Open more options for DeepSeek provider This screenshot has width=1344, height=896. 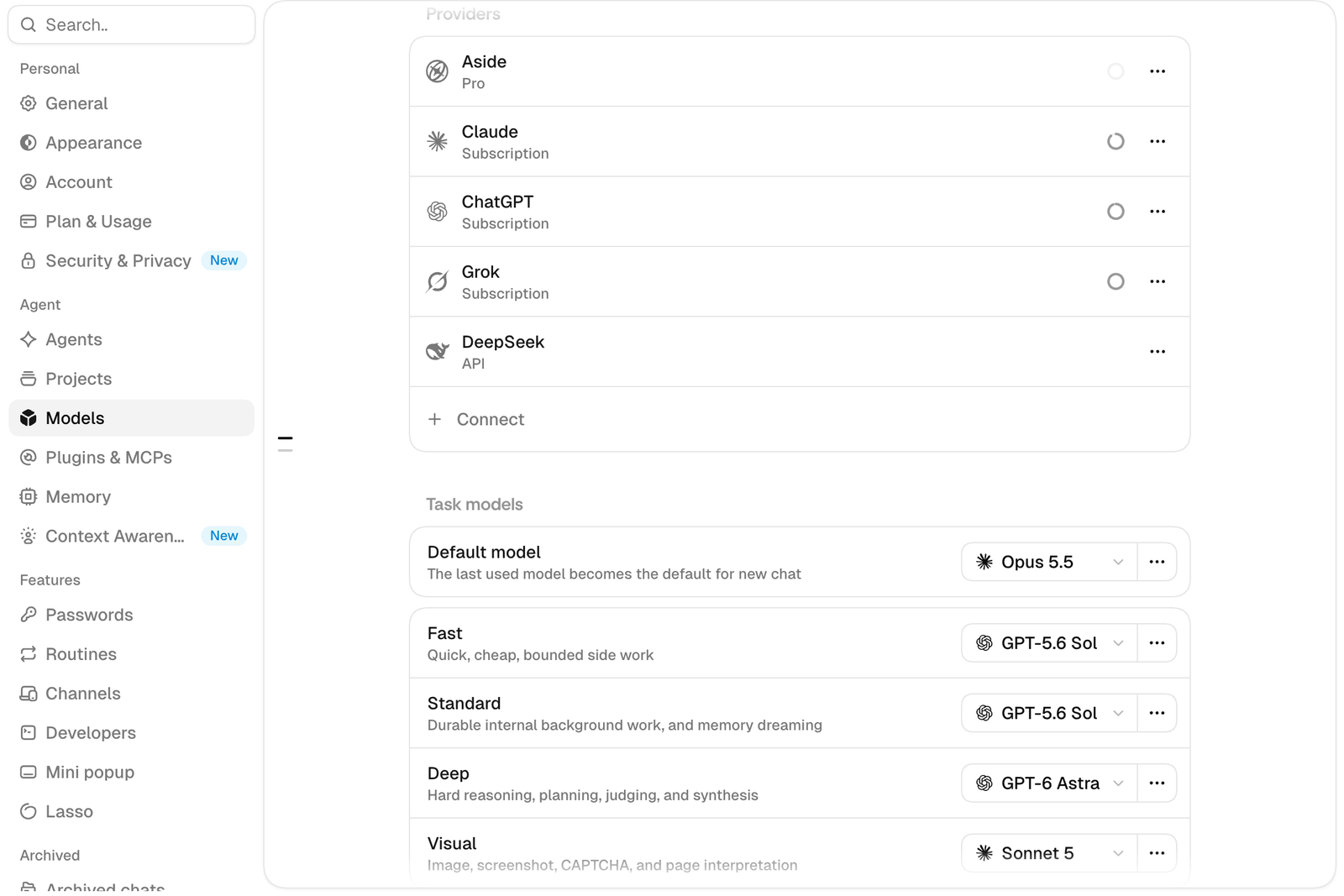tap(1158, 352)
